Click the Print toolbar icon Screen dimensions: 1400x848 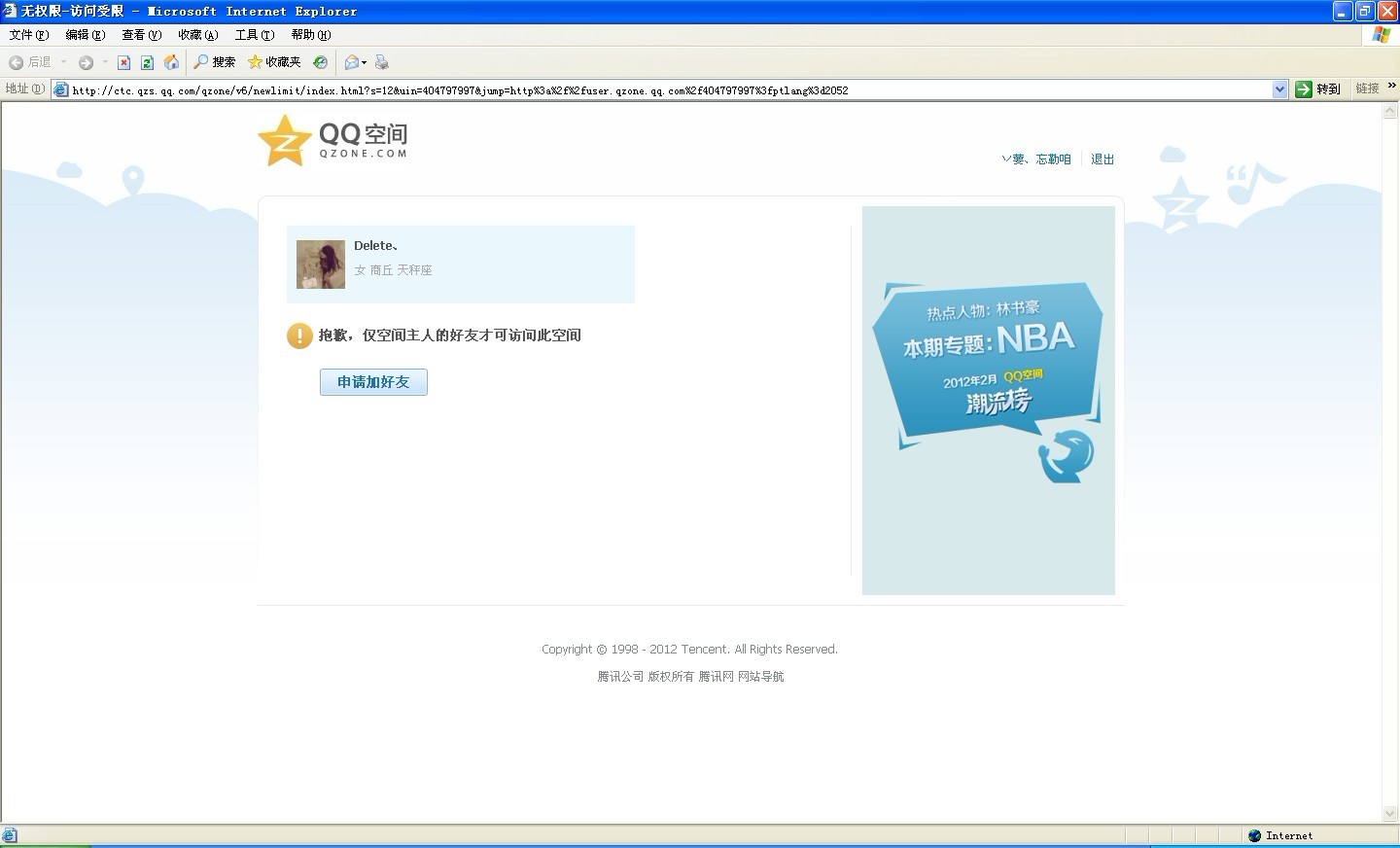(382, 62)
